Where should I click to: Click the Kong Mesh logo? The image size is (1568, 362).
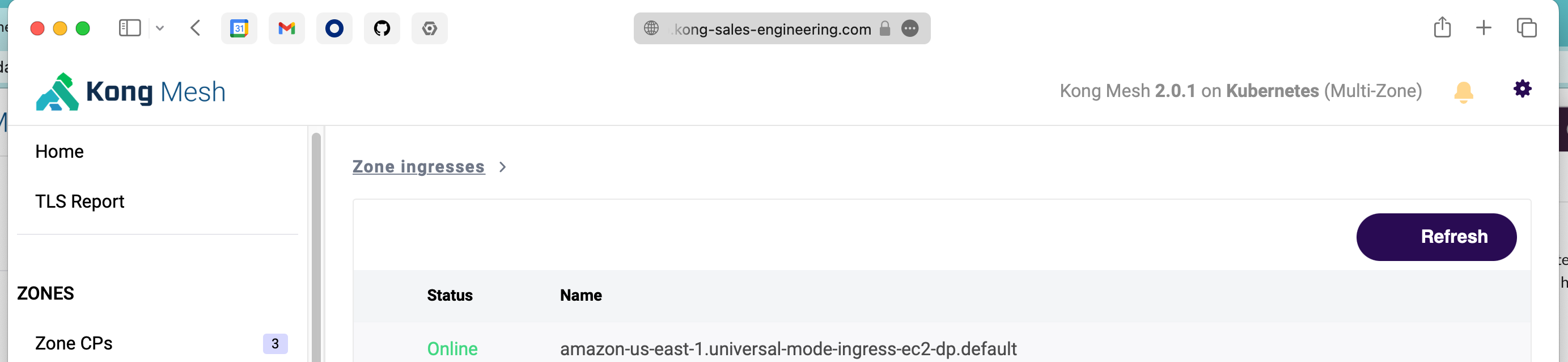130,91
